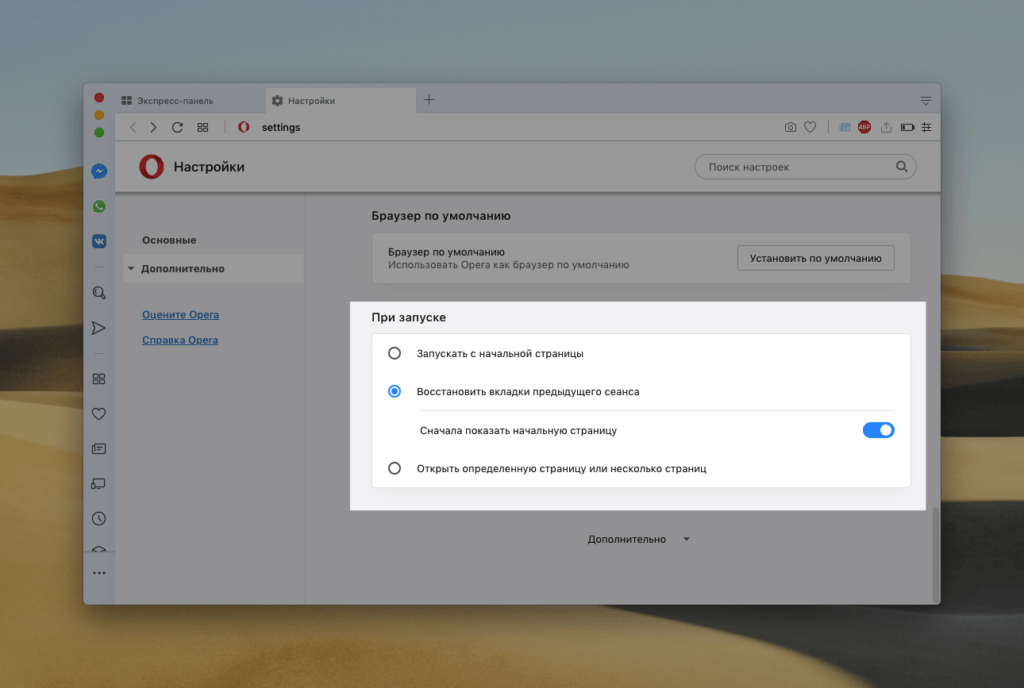Click the battery saver icon
Image resolution: width=1024 pixels, height=688 pixels.
tap(907, 127)
